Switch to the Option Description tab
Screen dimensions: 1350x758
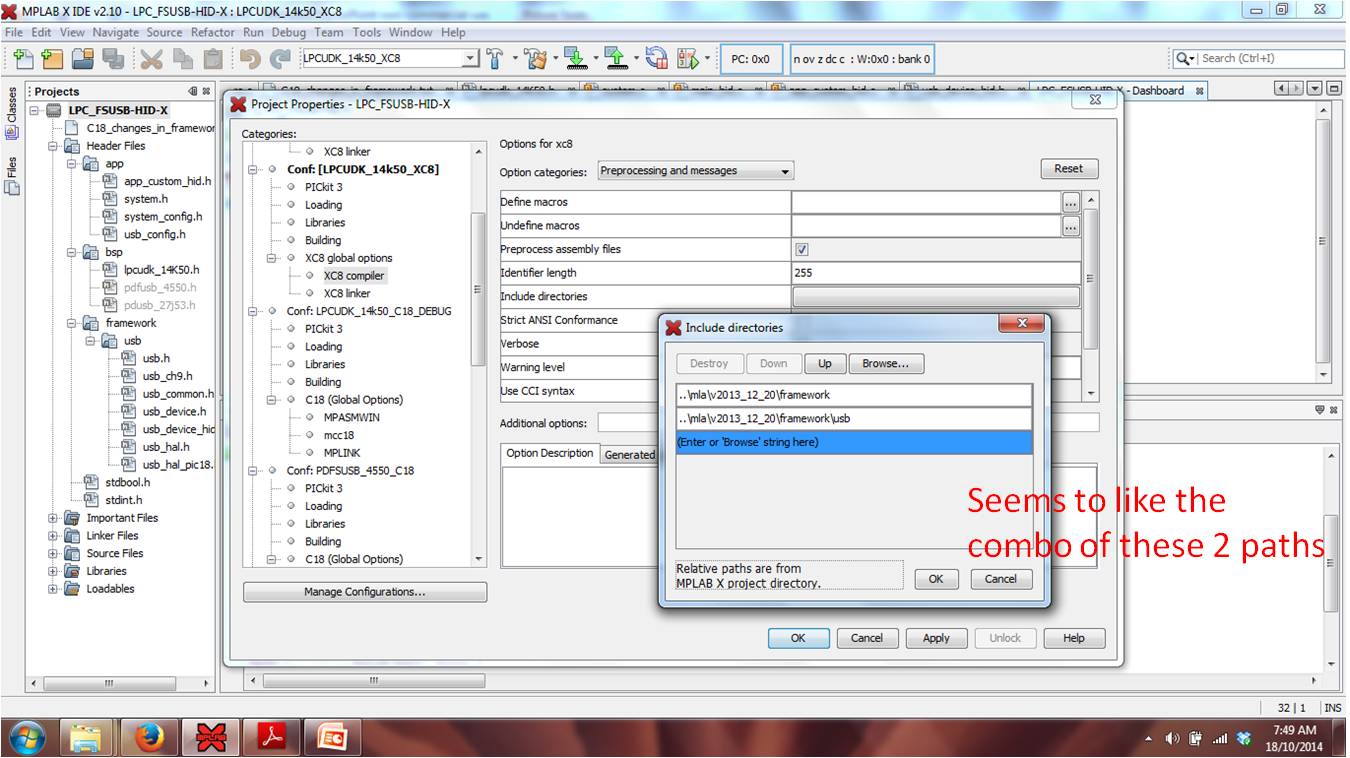coord(549,453)
